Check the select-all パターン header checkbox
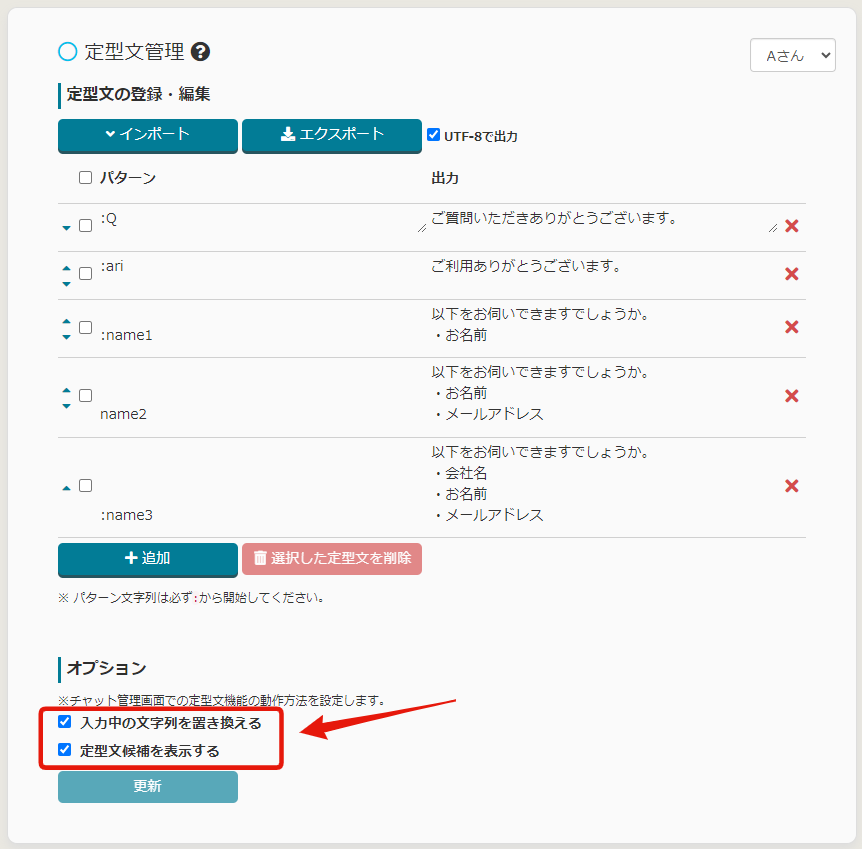862x849 pixels. coord(85,178)
